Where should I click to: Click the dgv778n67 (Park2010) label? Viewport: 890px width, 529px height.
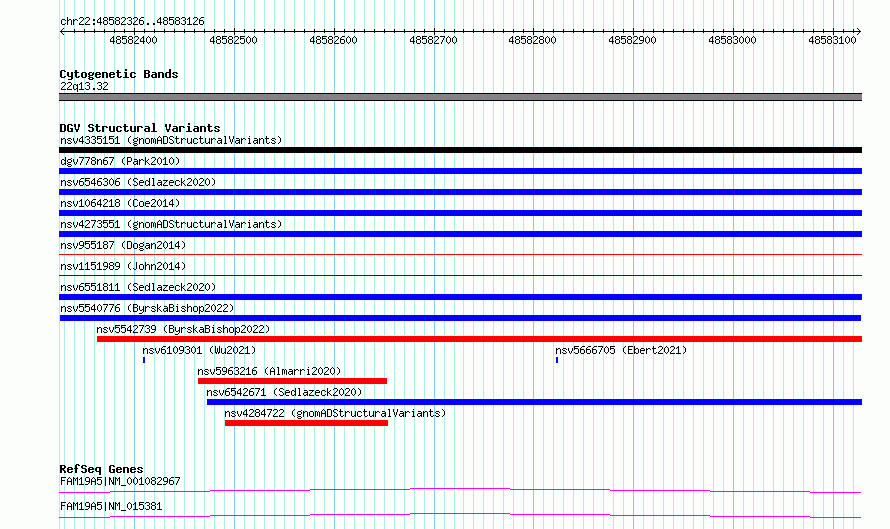click(120, 161)
